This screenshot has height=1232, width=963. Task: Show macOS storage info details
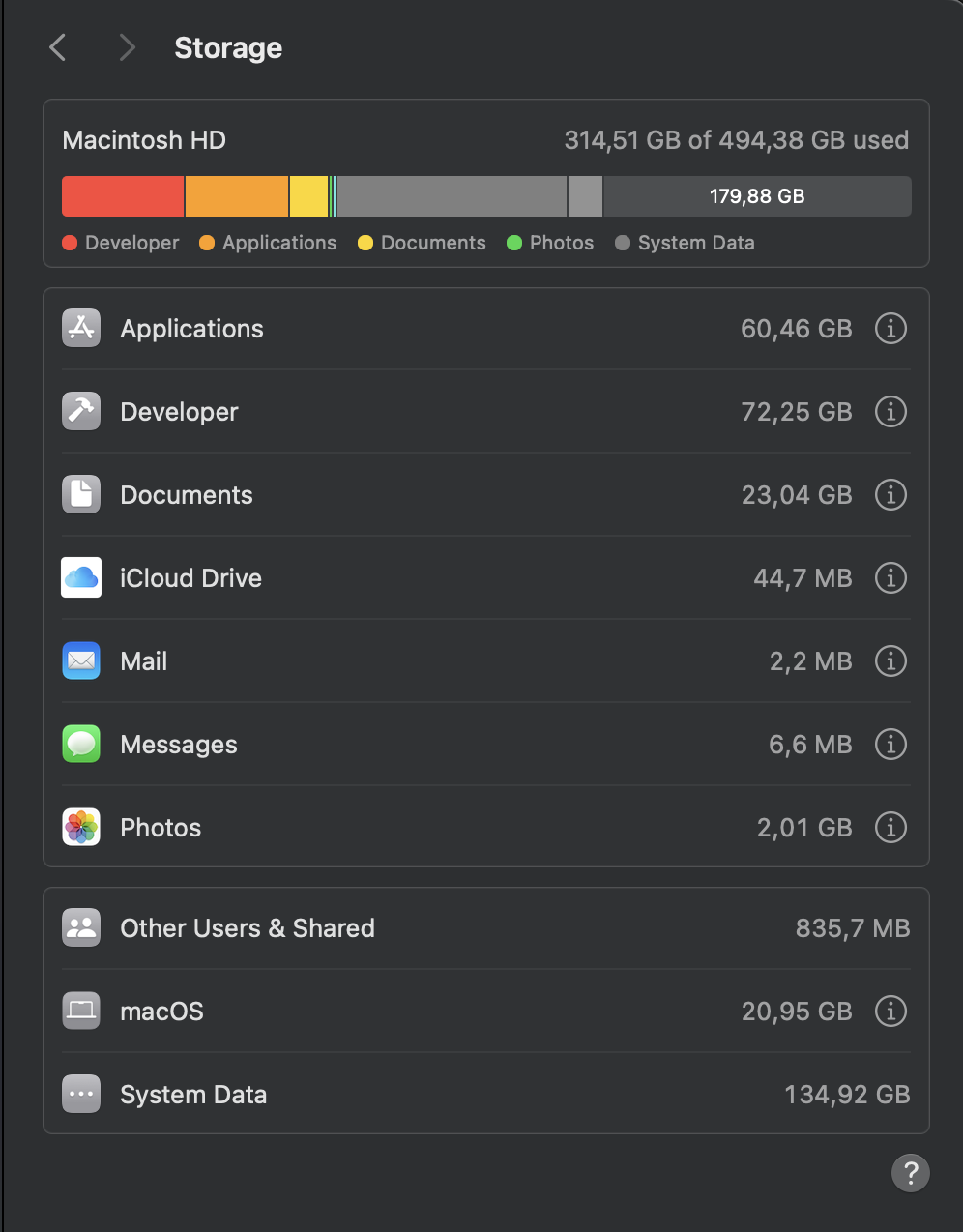coord(890,1012)
